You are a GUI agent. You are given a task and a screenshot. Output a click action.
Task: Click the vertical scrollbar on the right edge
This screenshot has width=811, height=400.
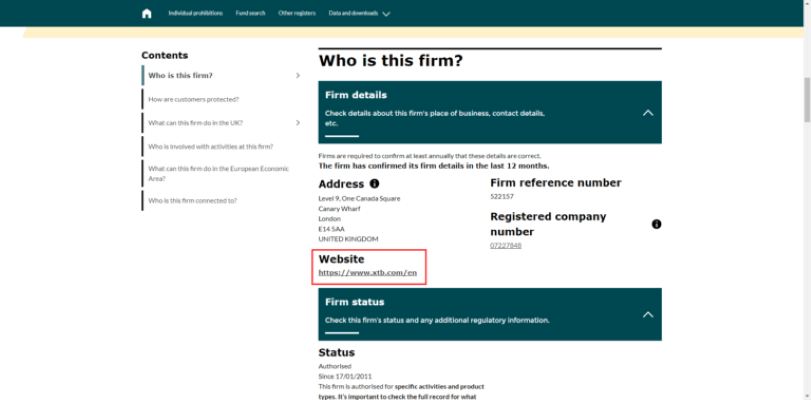point(805,100)
